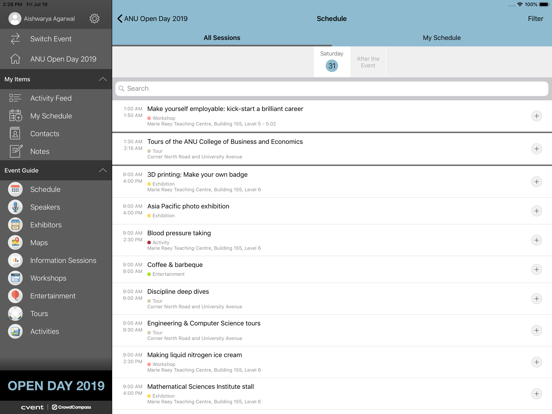The image size is (552, 414).
Task: Open 'Engineering & Computer Science tours' session
Action: [x=203, y=323]
